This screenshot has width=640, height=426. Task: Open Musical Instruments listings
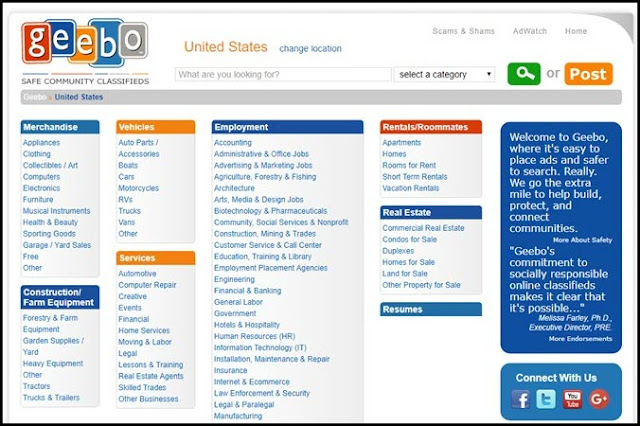pyautogui.click(x=56, y=211)
